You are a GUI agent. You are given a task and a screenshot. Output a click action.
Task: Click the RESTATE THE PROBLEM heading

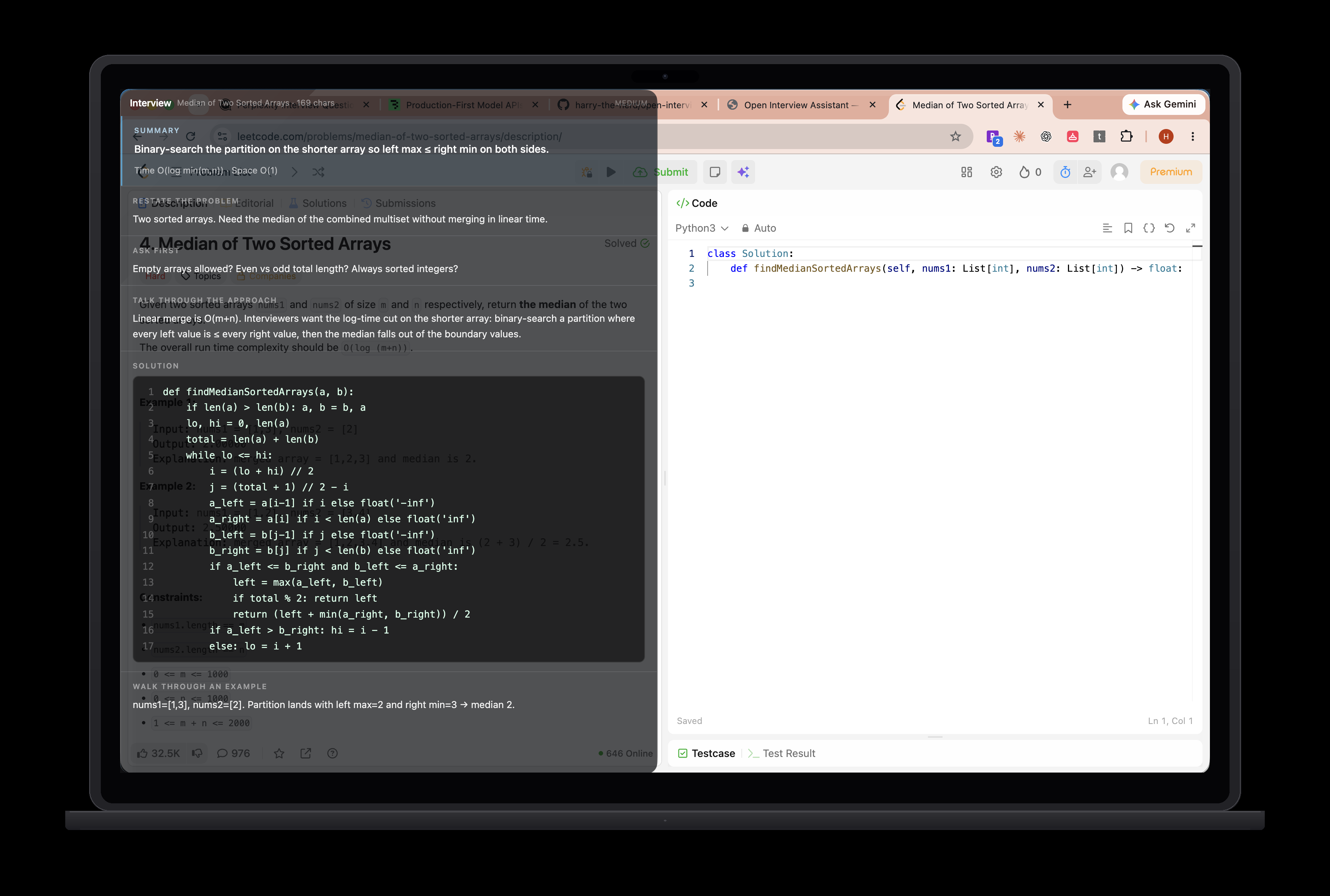[x=186, y=201]
